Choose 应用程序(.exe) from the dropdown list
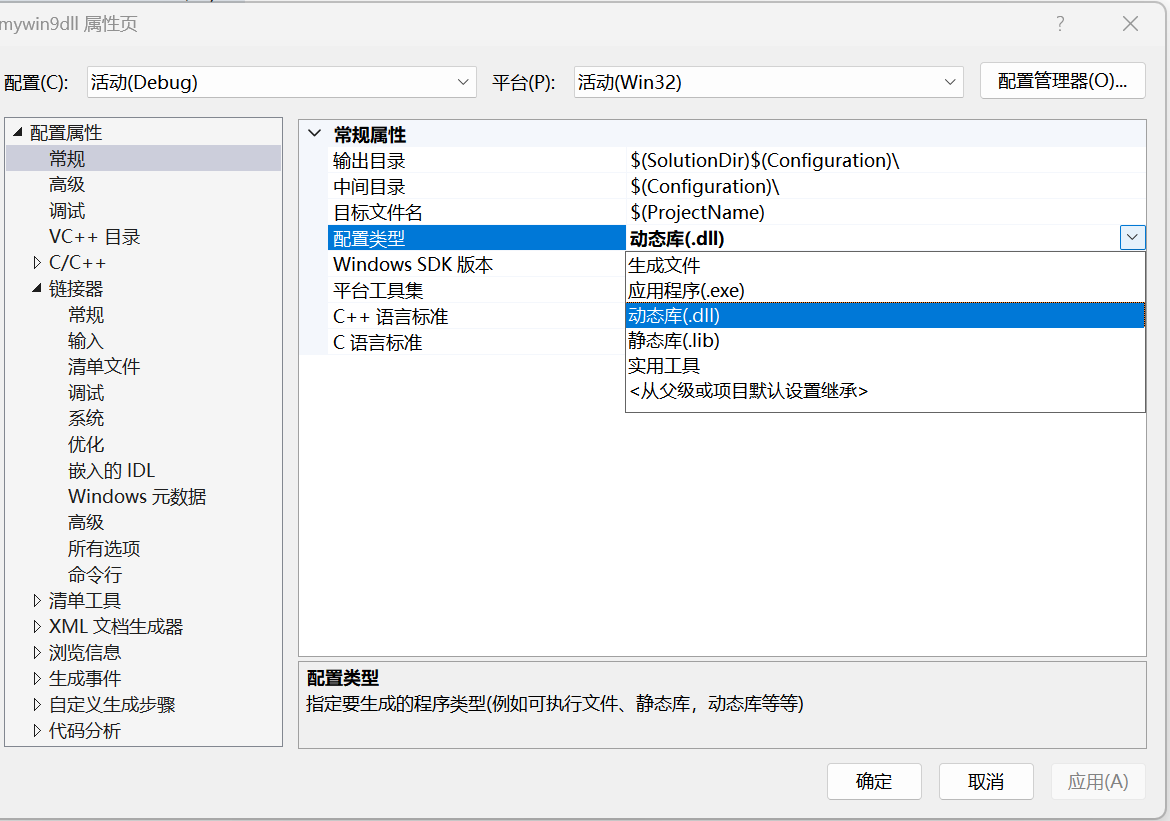1170x821 pixels. point(885,290)
